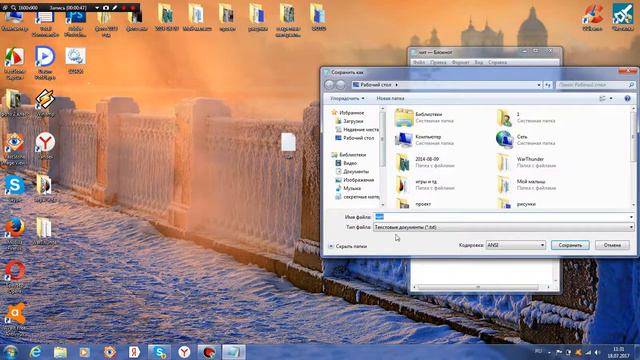Open Photoshop desktop shortcut

76,23
